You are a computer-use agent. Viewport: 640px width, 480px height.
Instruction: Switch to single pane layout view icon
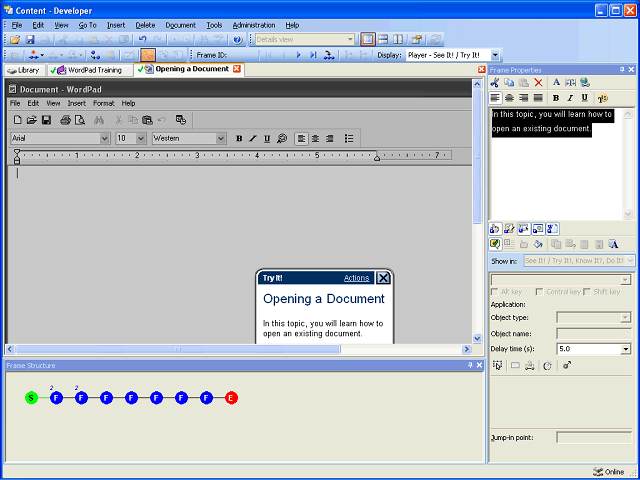[368, 40]
